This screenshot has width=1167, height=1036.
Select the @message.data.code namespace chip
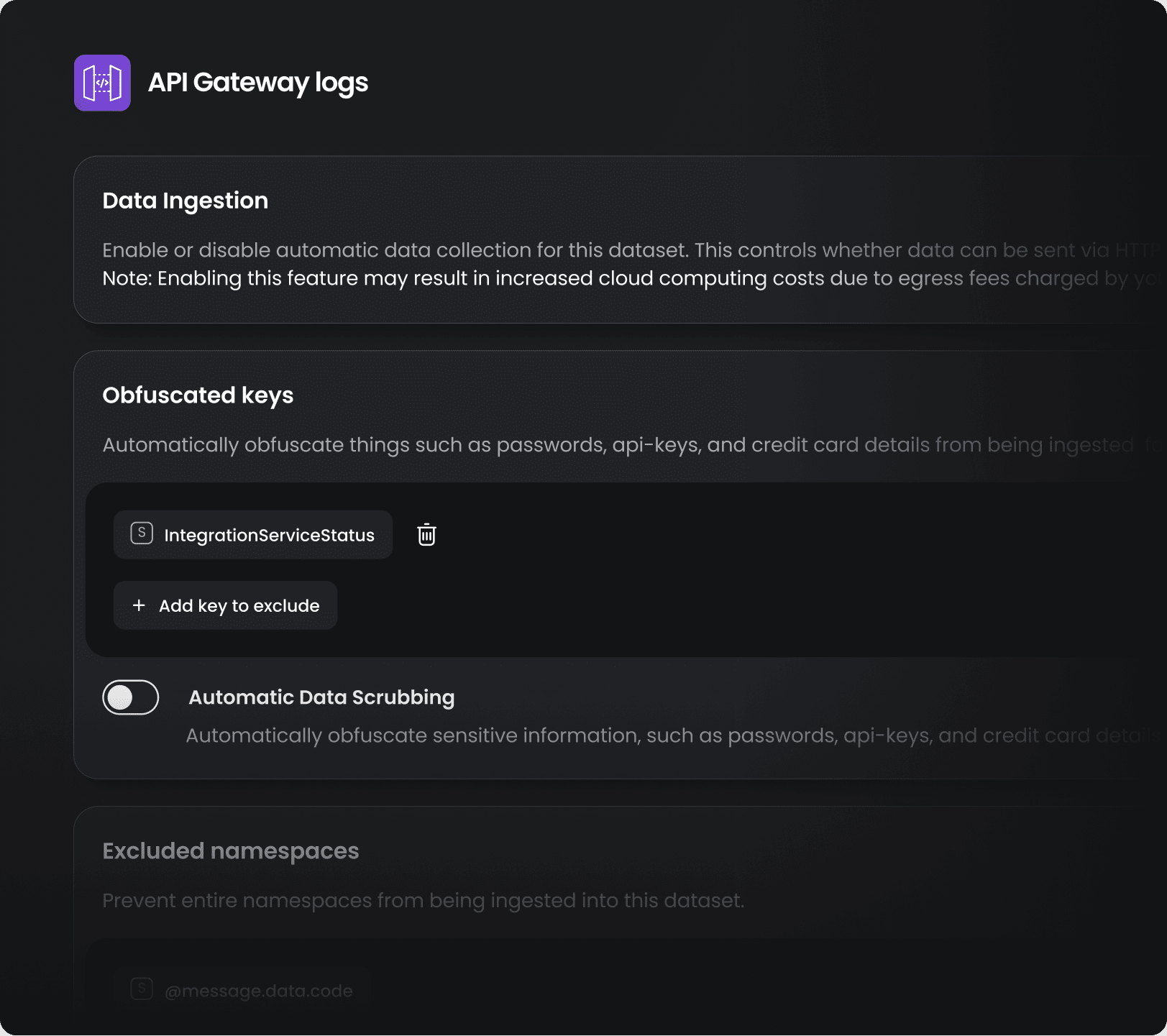point(258,991)
